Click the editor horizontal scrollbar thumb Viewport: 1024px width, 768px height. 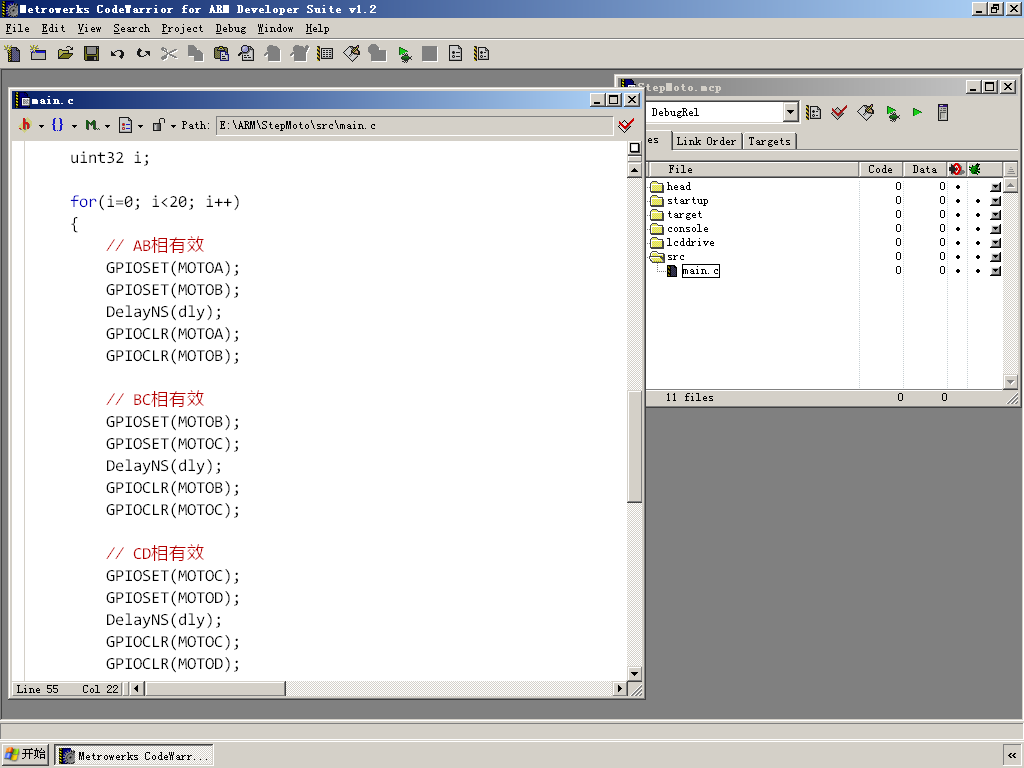216,688
